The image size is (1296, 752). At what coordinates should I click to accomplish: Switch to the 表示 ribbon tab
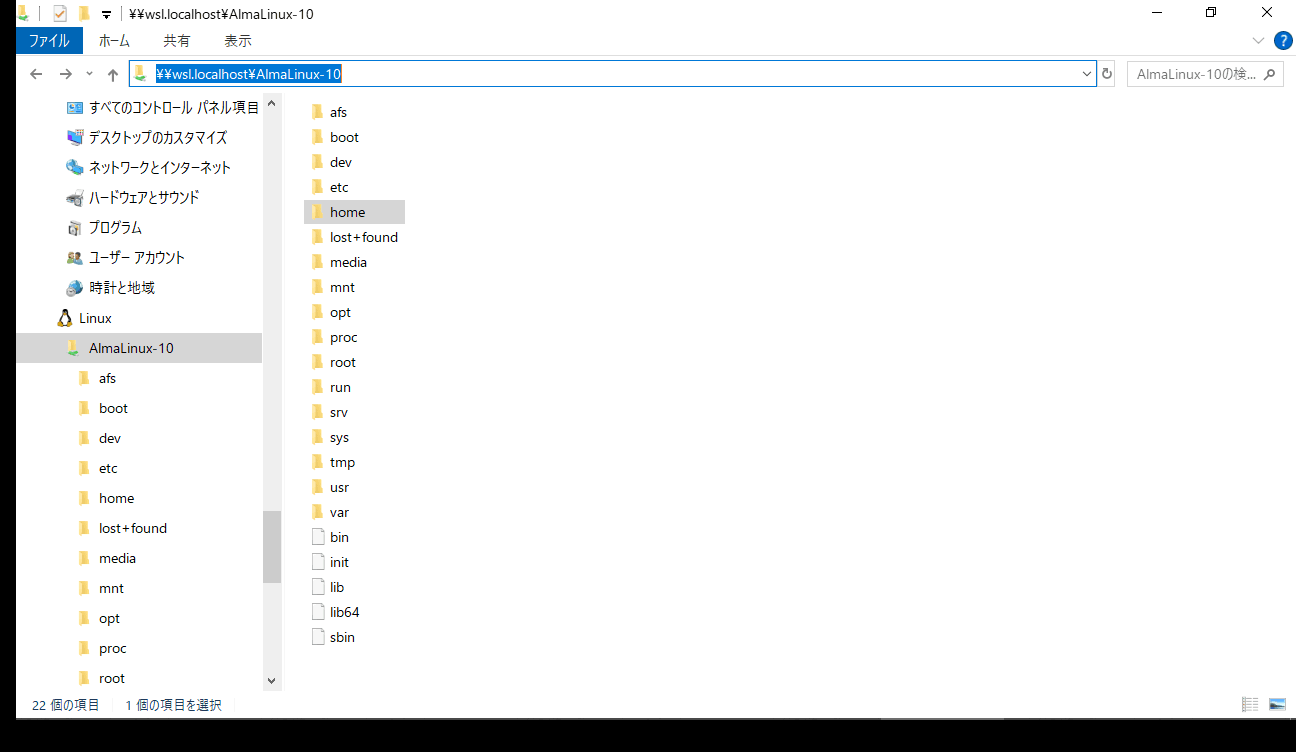click(x=238, y=41)
